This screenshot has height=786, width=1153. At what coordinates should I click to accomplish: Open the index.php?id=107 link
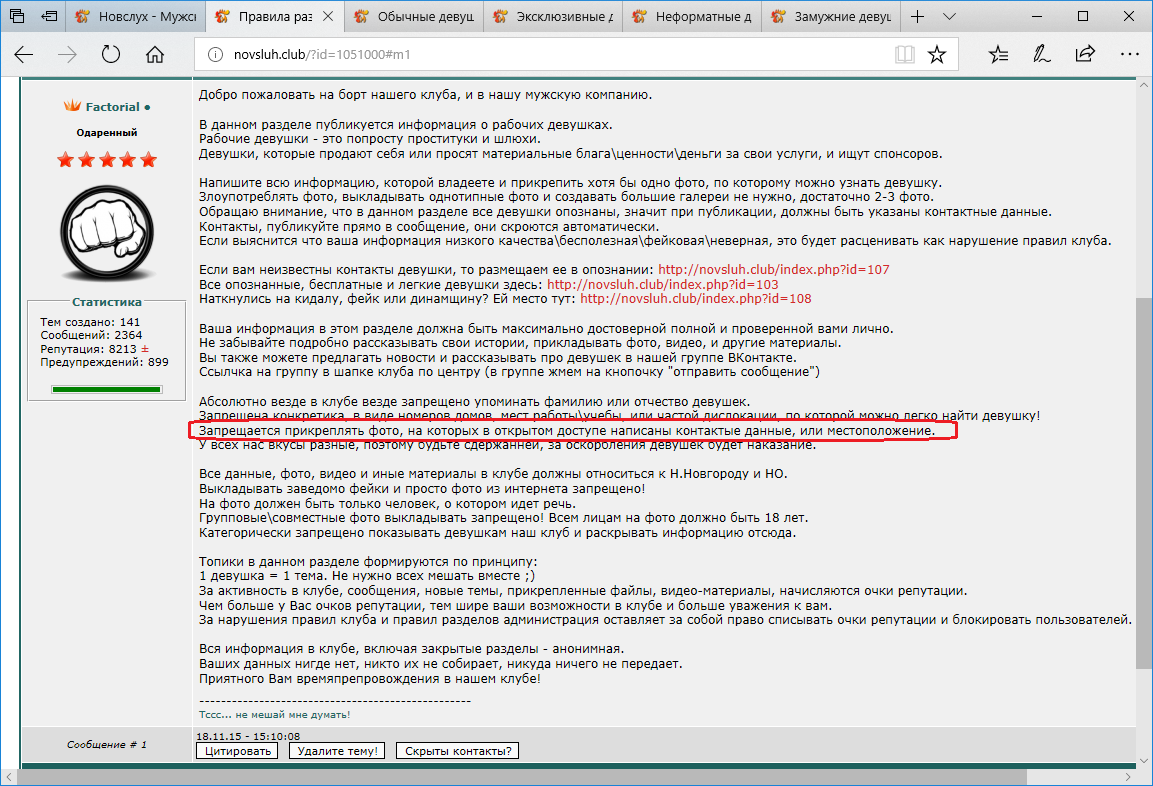click(x=773, y=270)
